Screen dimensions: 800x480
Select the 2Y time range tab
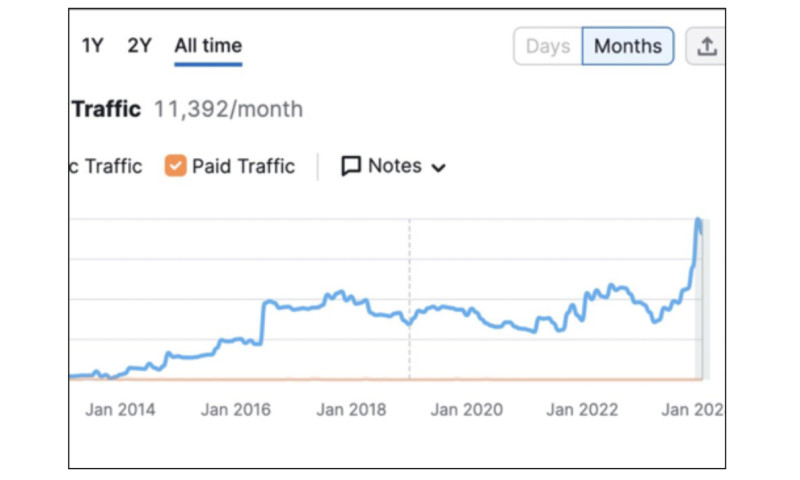[139, 46]
